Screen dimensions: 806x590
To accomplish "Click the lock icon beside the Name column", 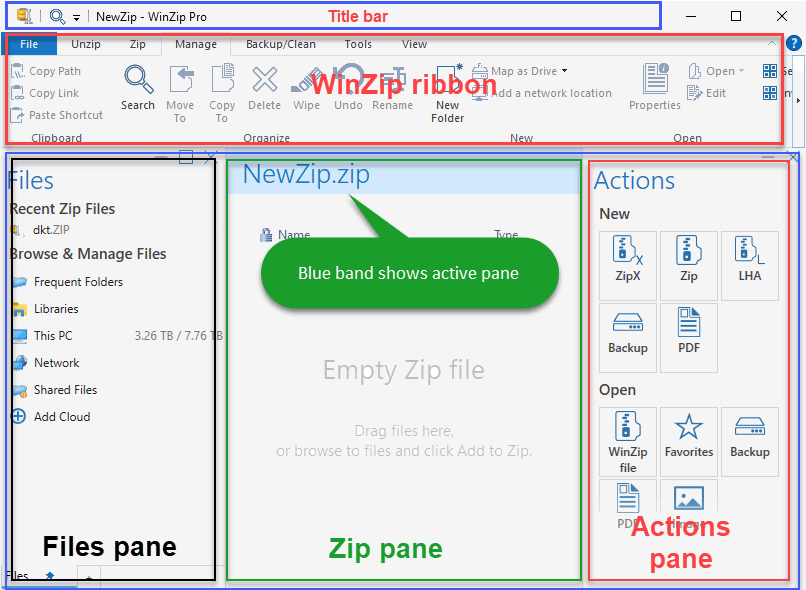I will click(x=266, y=235).
